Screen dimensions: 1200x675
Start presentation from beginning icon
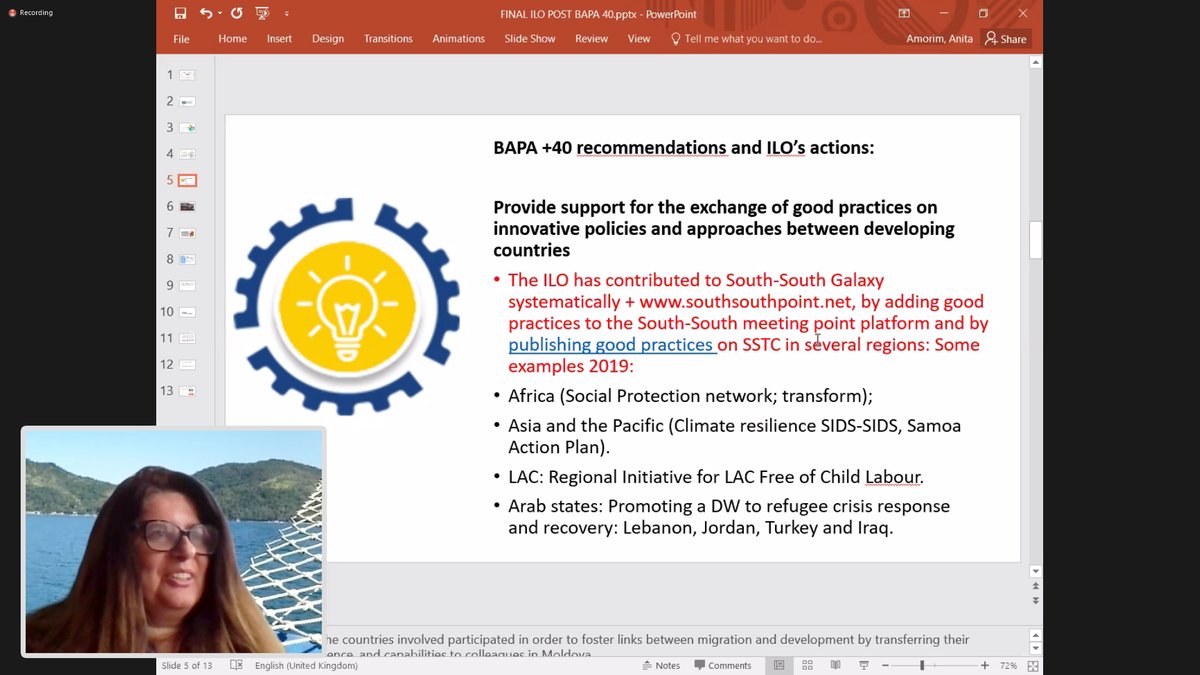(x=262, y=13)
